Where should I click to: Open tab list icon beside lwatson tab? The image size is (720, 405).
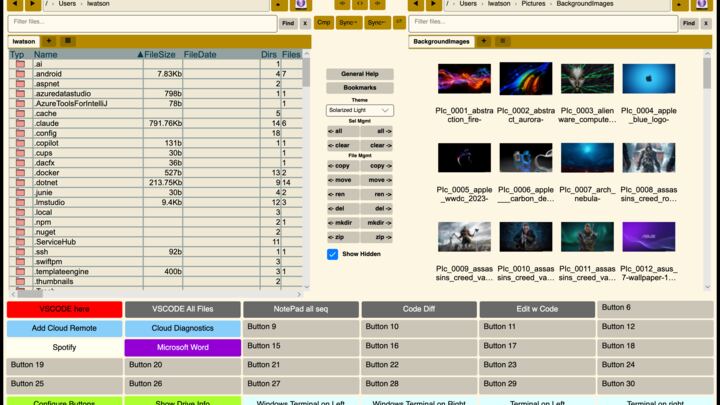(x=68, y=41)
